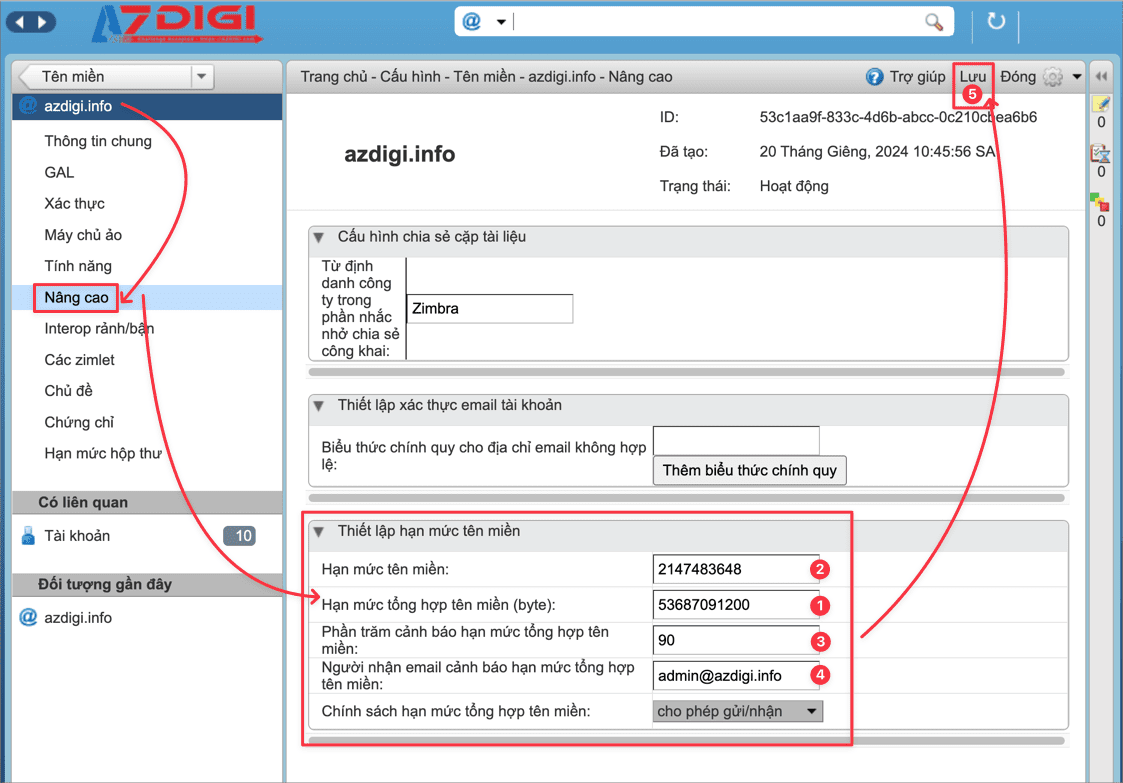Click the settings gear icon

pyautogui.click(x=1052, y=77)
